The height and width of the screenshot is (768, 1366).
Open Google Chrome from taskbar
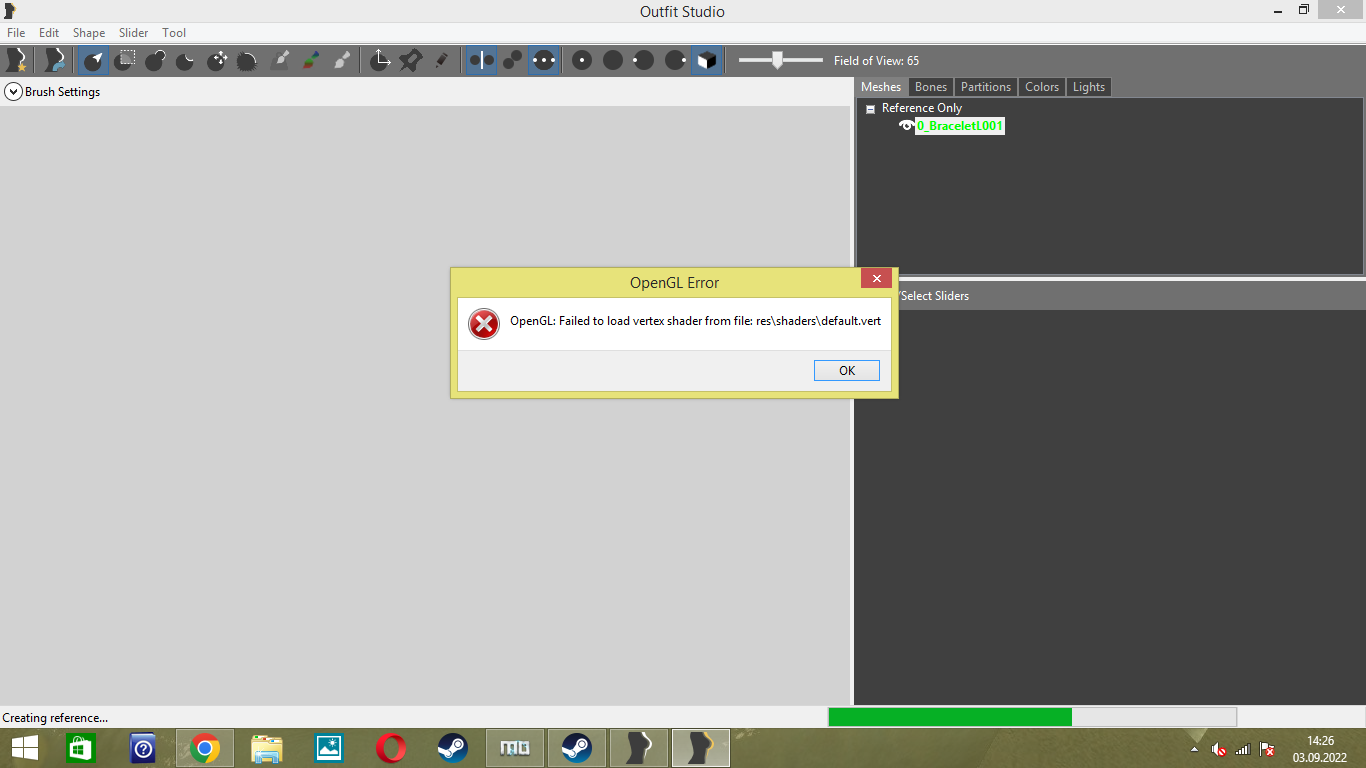tap(205, 748)
